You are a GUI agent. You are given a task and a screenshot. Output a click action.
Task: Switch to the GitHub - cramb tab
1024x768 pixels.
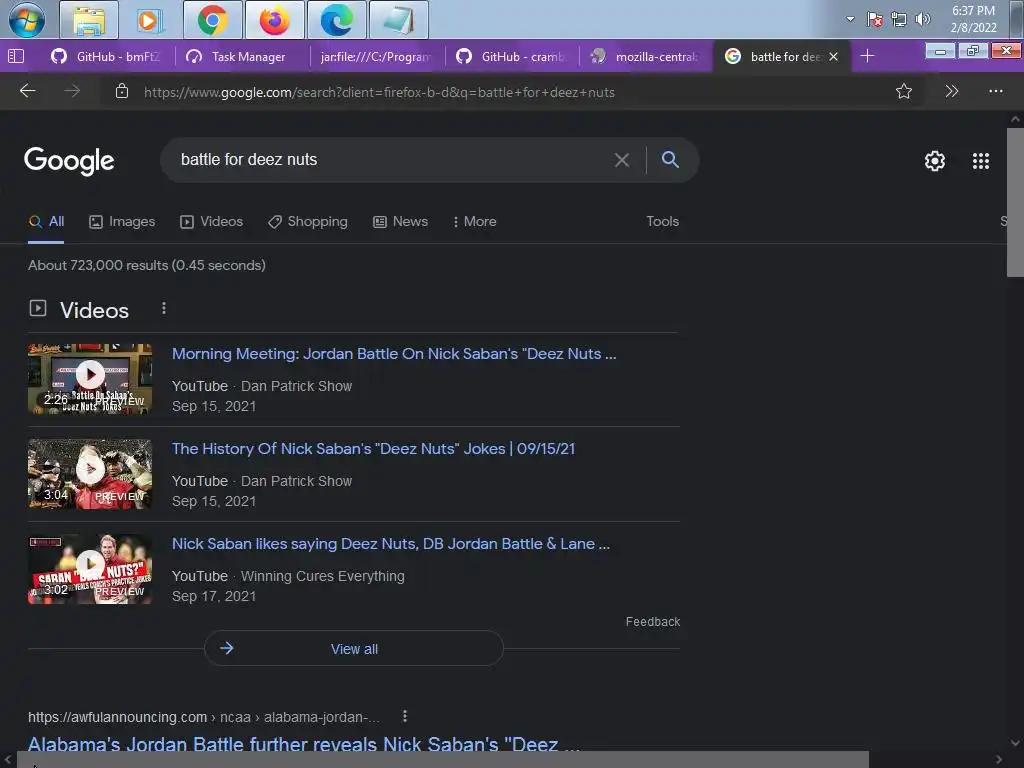click(x=511, y=57)
